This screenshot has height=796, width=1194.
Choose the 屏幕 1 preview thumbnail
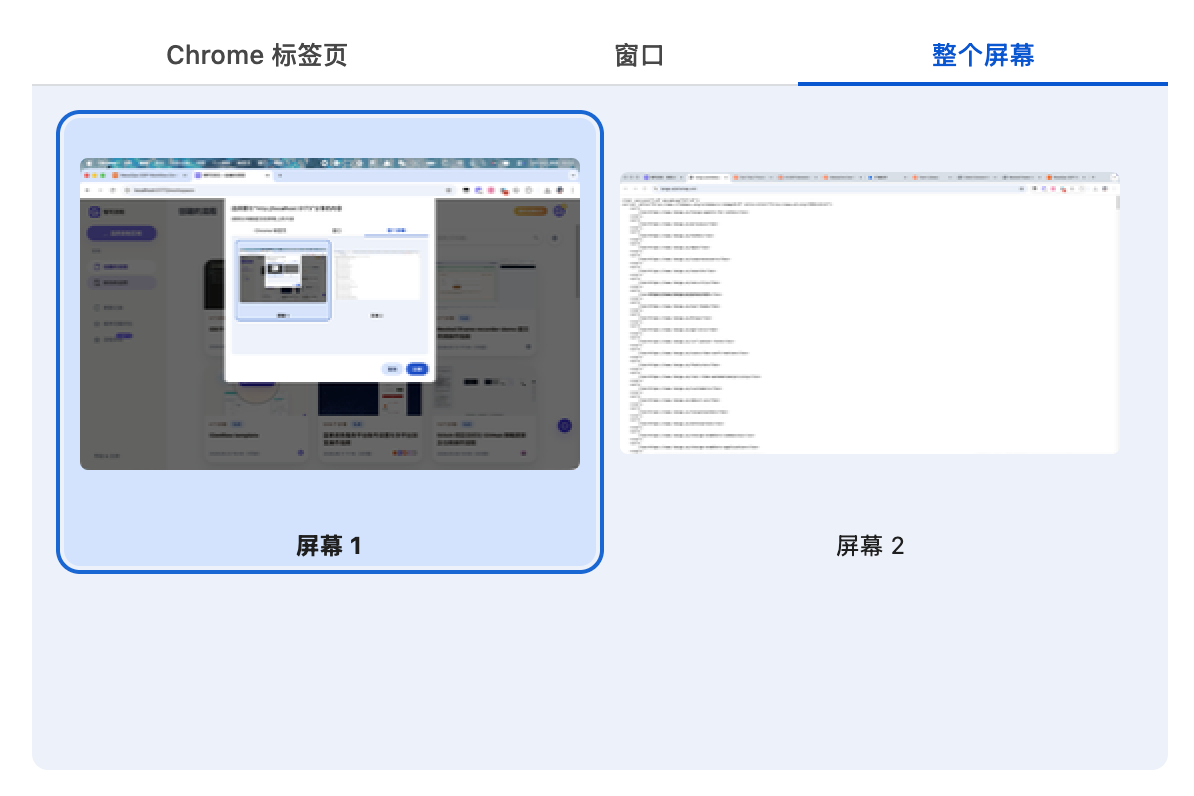pyautogui.click(x=330, y=314)
